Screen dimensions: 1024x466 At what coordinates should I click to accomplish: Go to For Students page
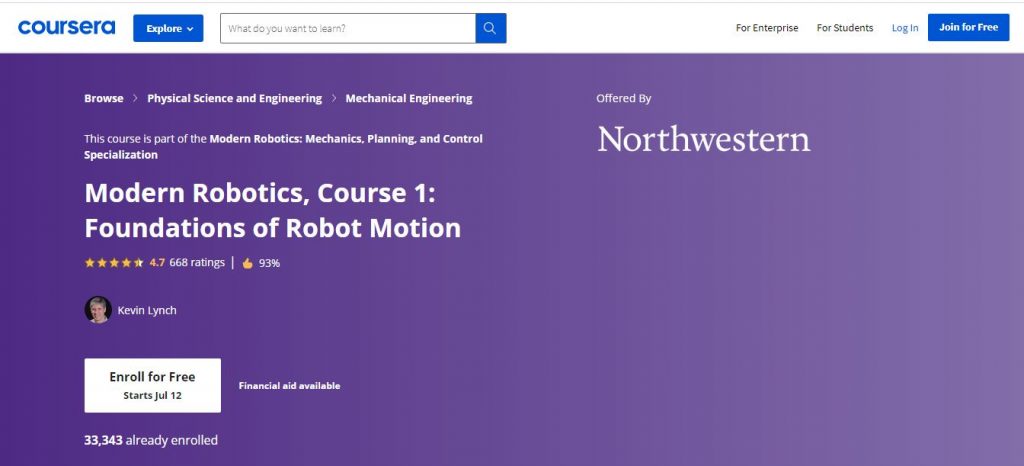coord(844,28)
